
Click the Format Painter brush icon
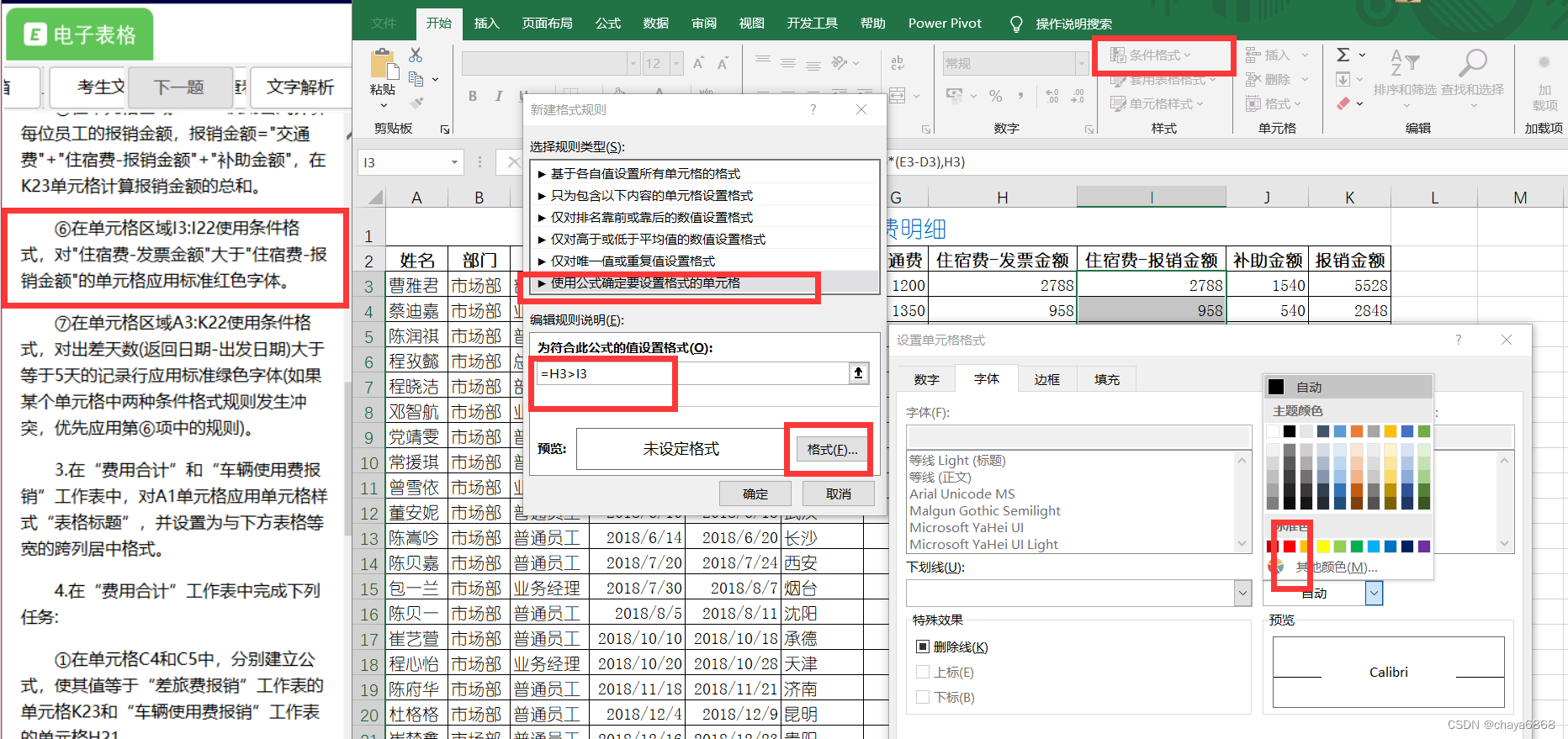(416, 103)
